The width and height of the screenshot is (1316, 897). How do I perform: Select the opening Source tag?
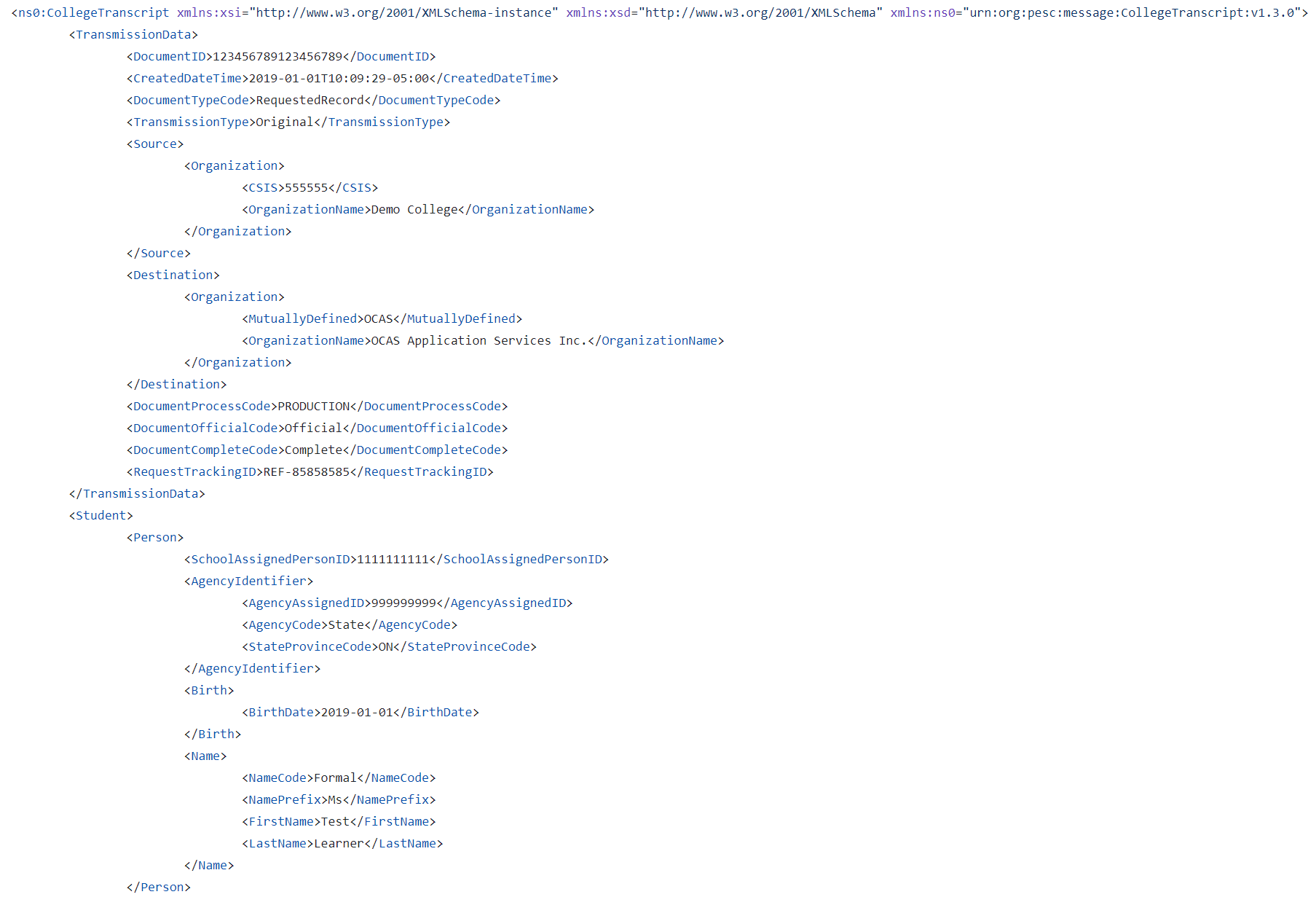(x=155, y=144)
